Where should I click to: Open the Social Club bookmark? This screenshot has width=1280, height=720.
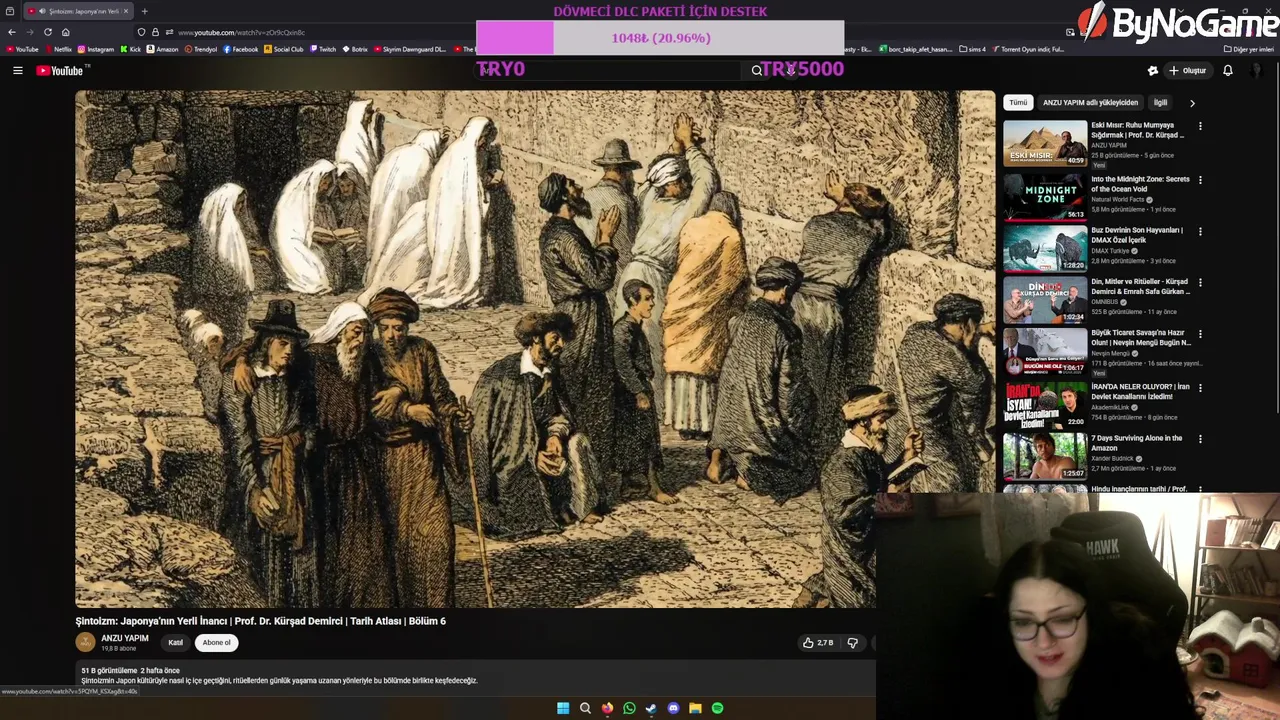point(284,49)
